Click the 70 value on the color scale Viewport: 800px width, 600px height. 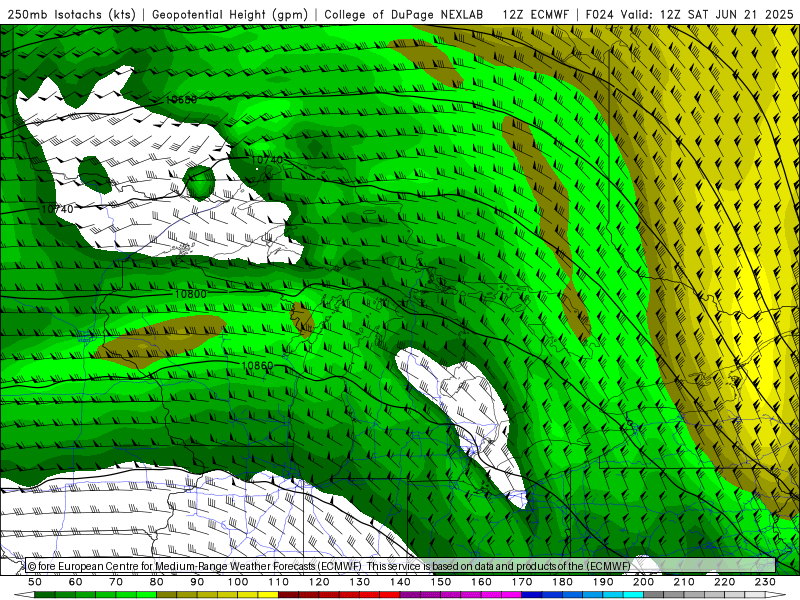click(x=116, y=582)
